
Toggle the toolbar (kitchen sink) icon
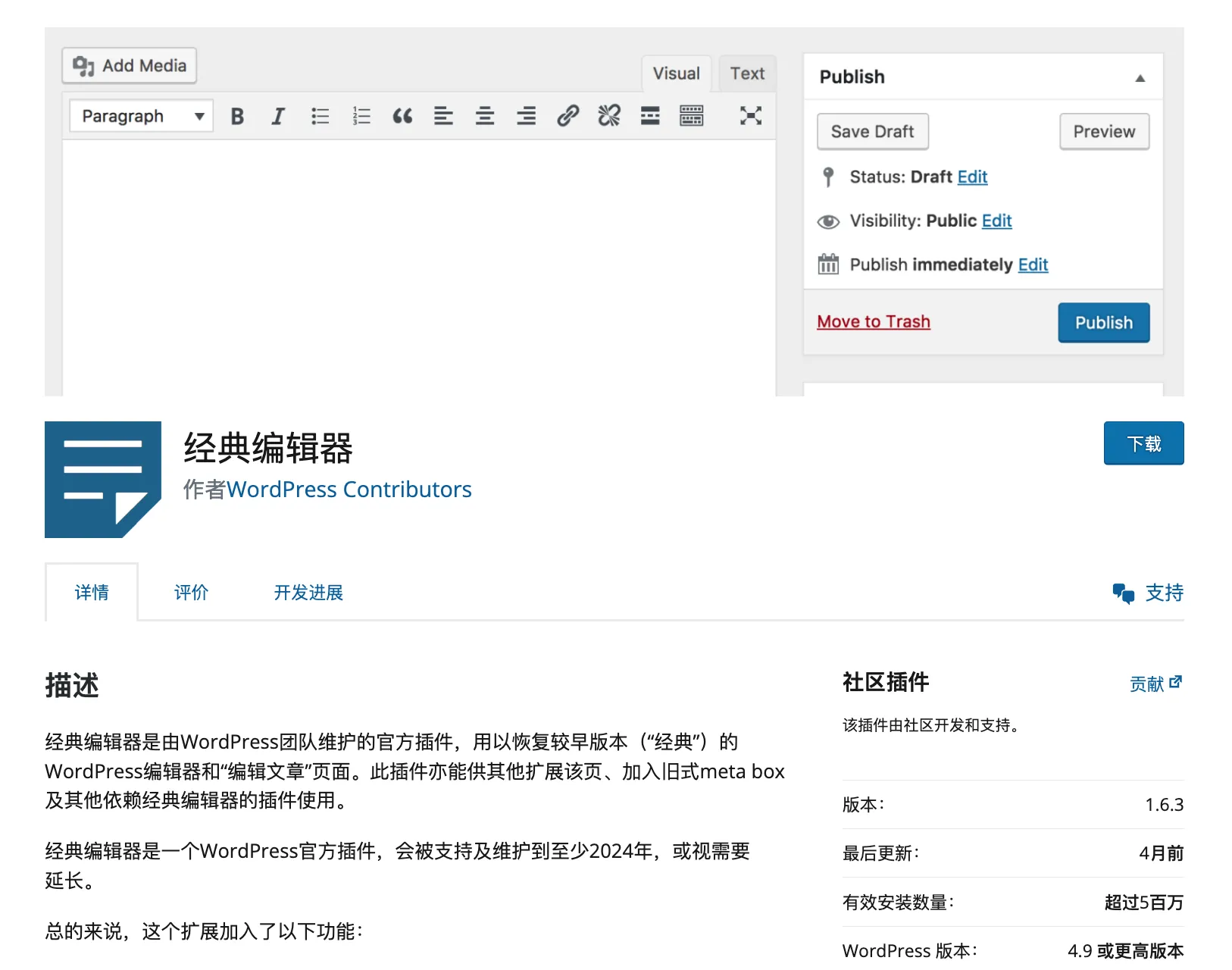692,116
